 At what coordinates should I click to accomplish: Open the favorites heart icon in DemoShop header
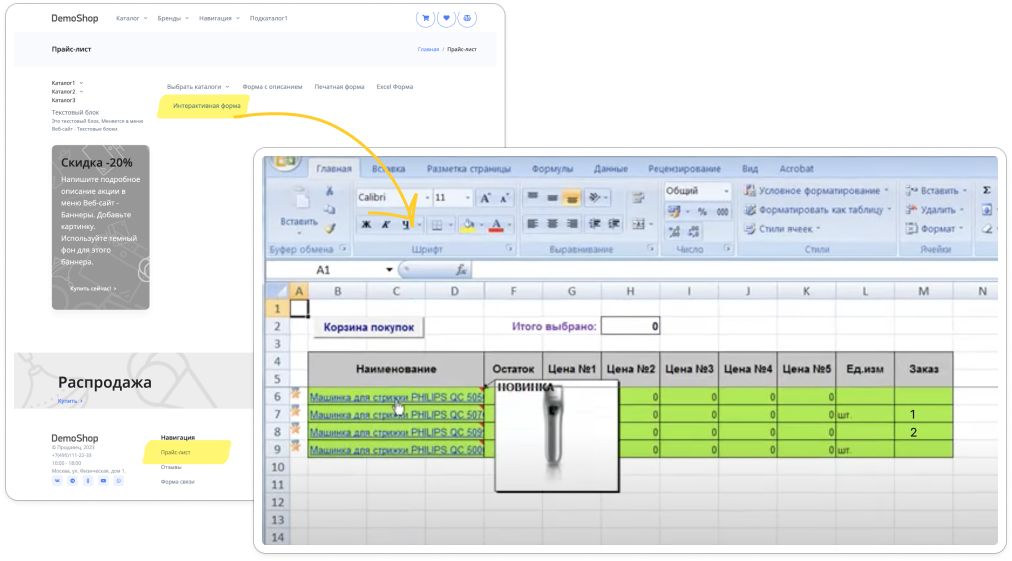point(446,18)
